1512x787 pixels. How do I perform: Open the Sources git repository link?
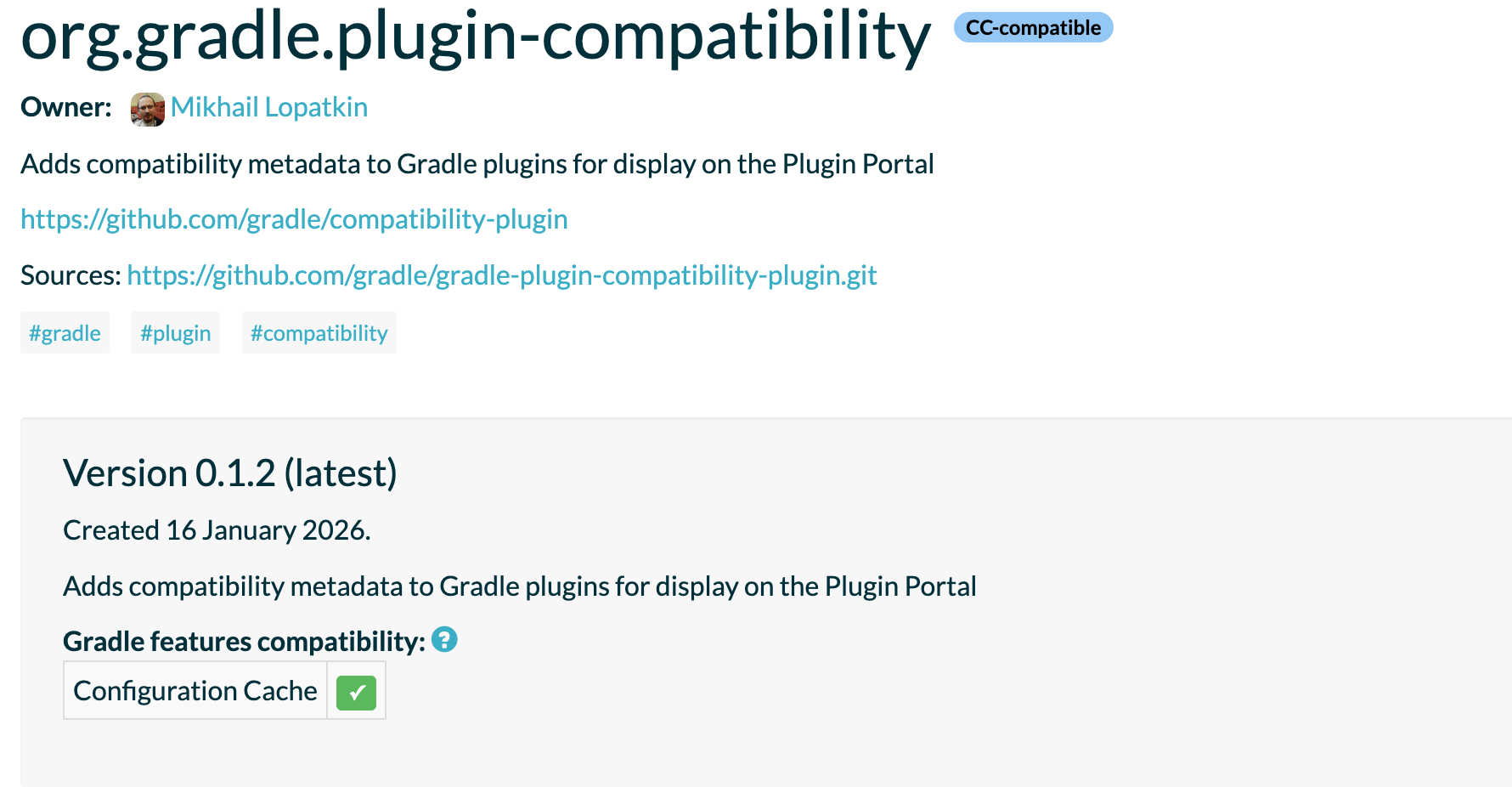[x=501, y=275]
